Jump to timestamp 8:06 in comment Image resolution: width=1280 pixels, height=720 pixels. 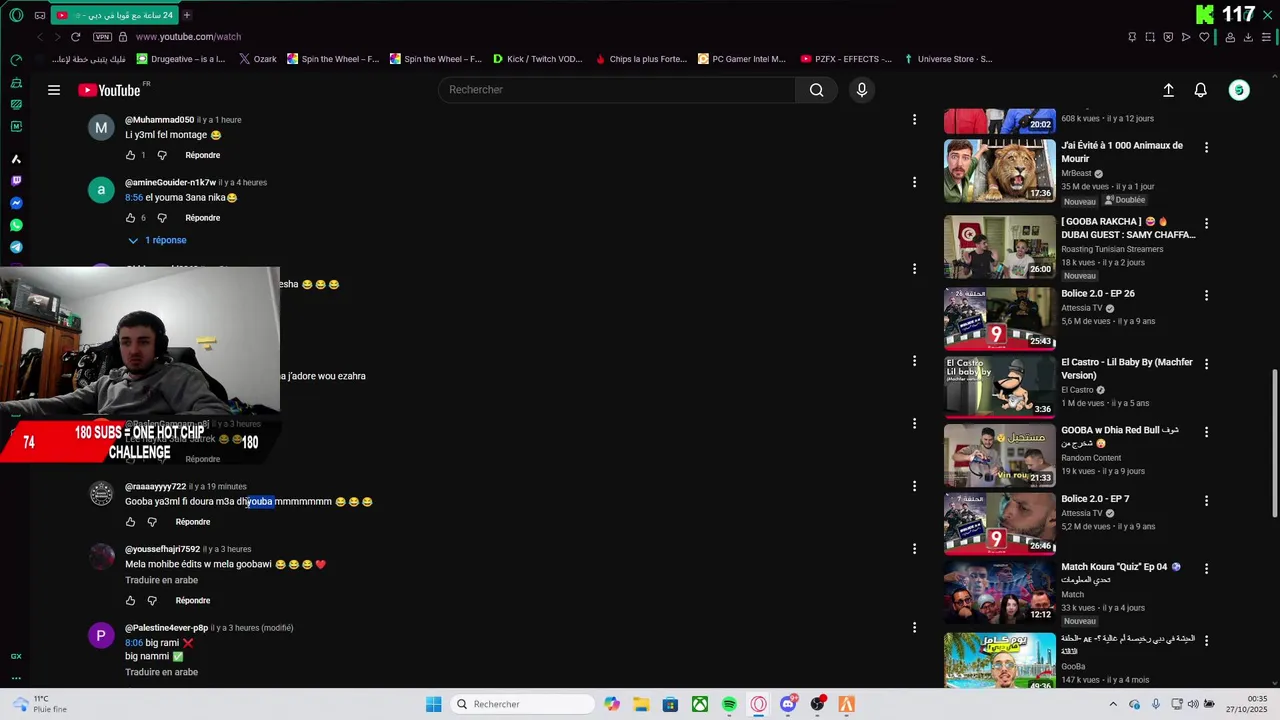point(134,643)
